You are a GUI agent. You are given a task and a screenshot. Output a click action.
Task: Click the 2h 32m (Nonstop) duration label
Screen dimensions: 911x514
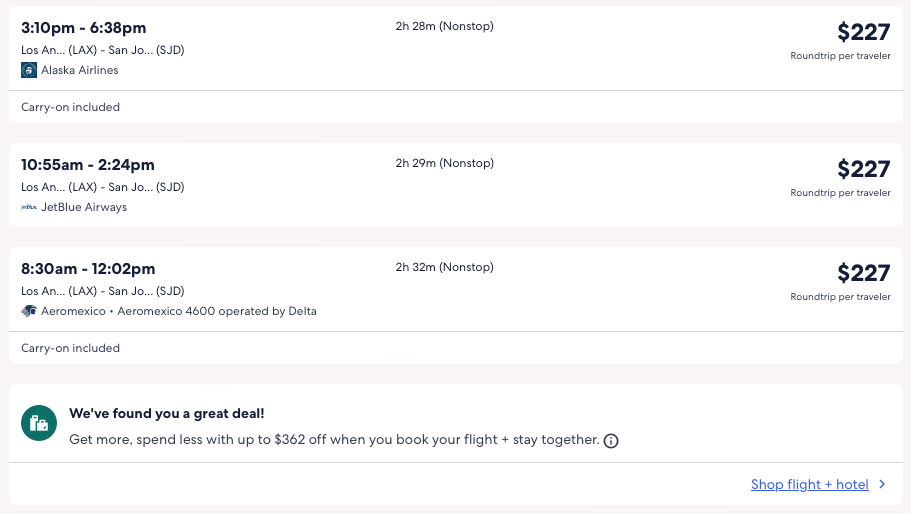click(444, 267)
